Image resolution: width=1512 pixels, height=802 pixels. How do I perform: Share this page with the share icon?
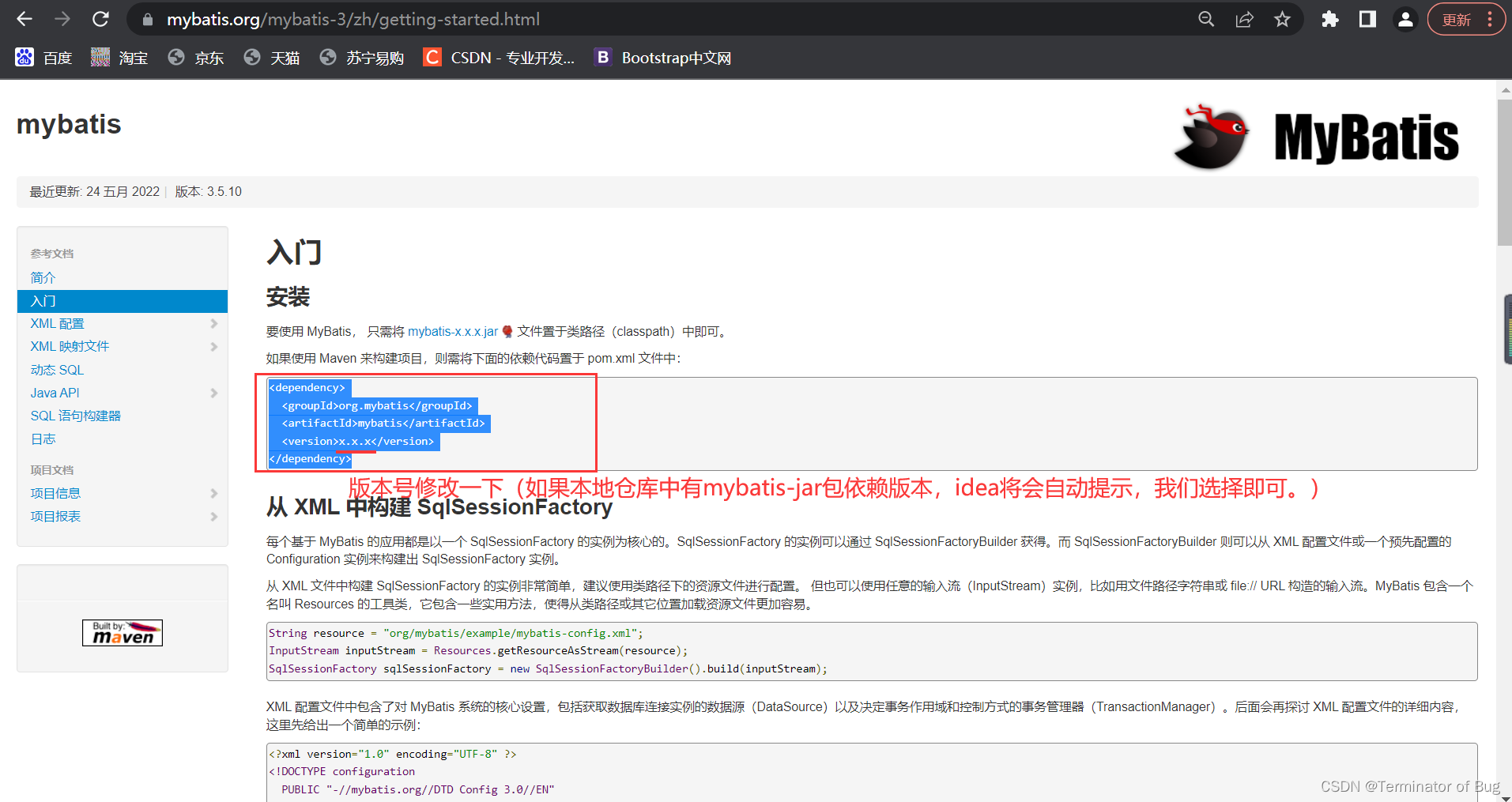[1244, 19]
